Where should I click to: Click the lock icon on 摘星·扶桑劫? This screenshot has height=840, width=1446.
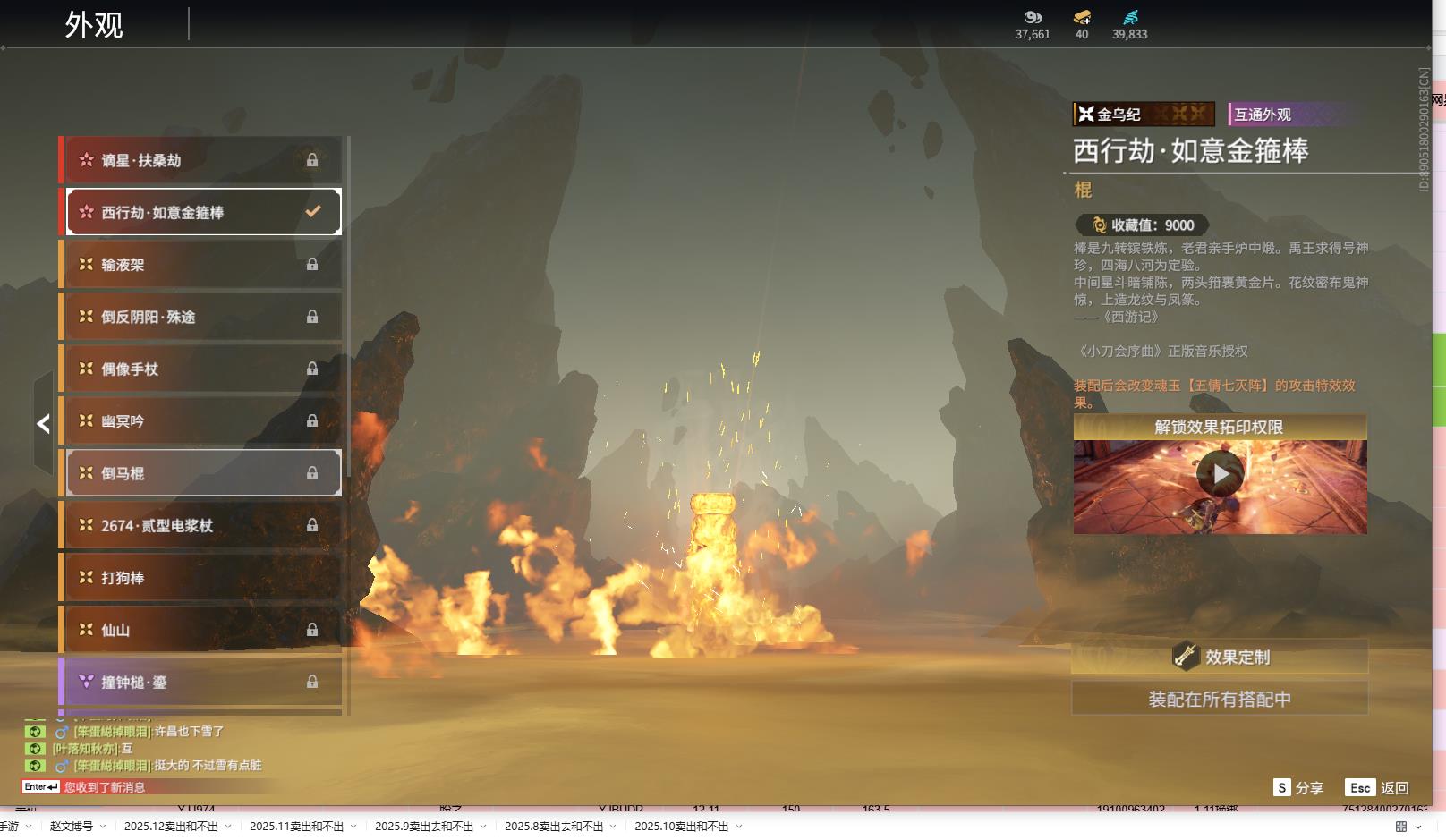312,160
